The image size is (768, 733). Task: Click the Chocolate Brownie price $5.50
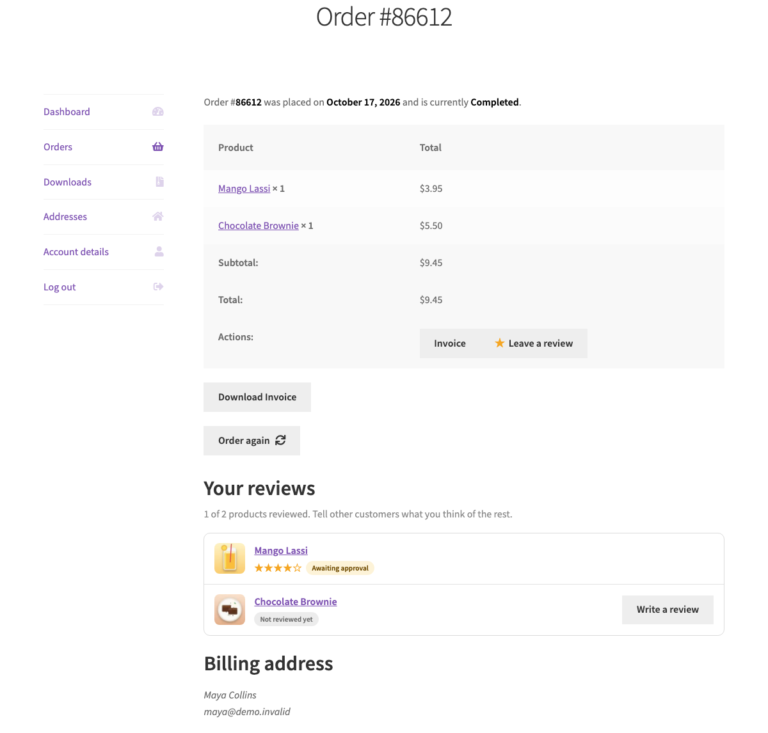pyautogui.click(x=431, y=226)
